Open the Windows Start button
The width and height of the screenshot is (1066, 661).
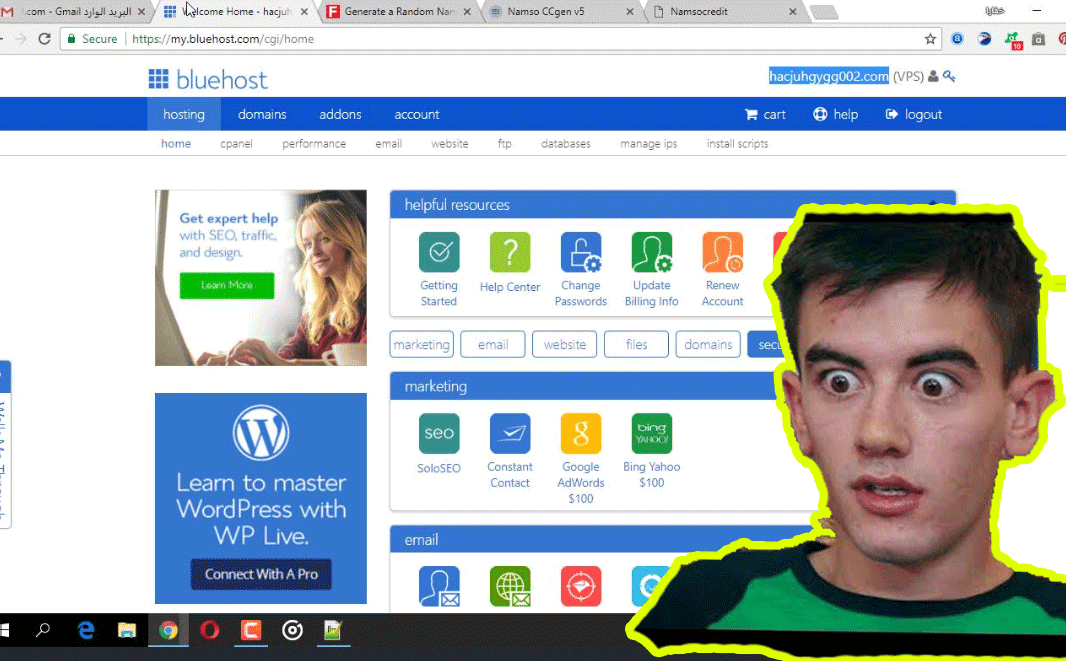pyautogui.click(x=5, y=630)
